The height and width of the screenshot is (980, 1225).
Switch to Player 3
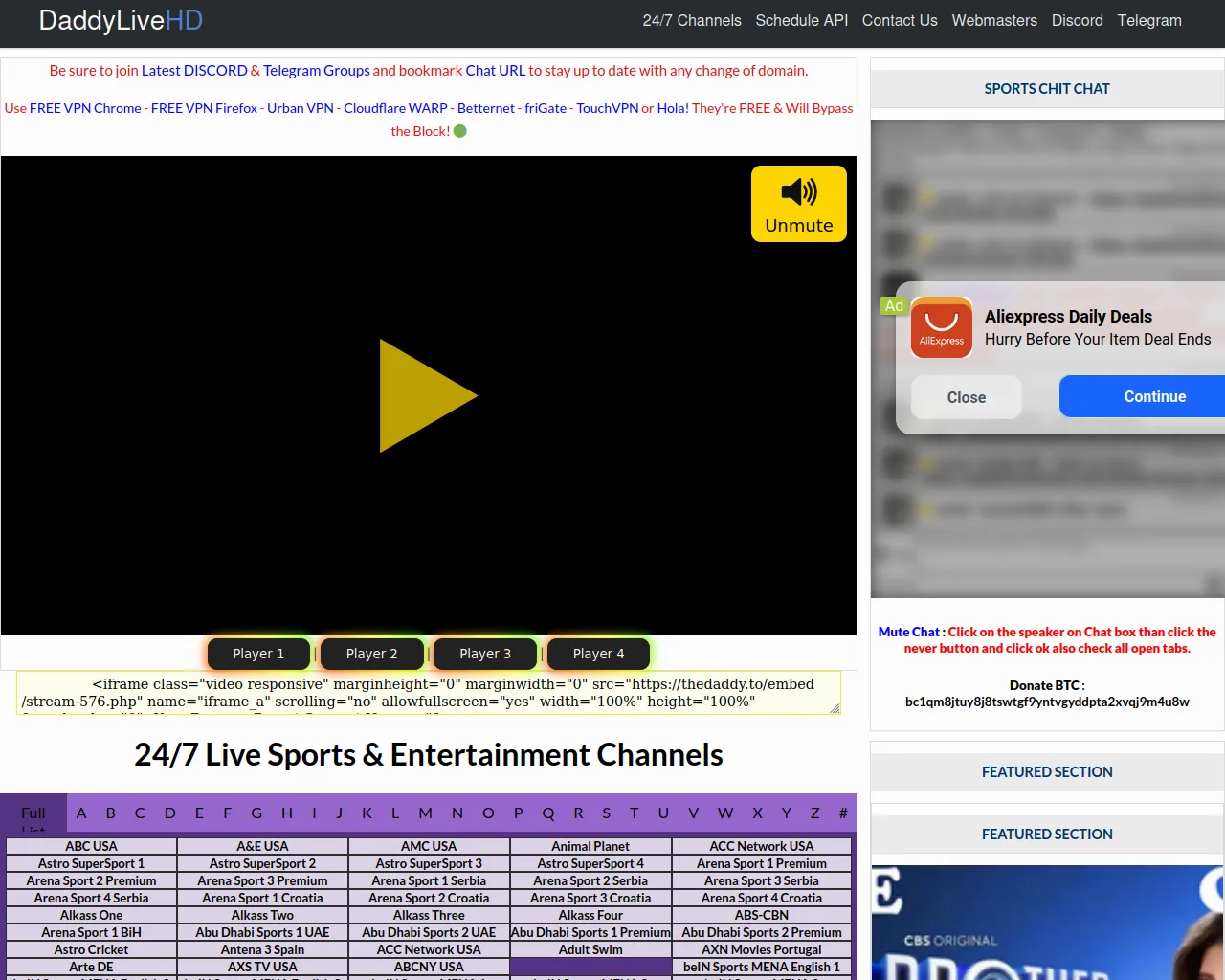pos(485,654)
